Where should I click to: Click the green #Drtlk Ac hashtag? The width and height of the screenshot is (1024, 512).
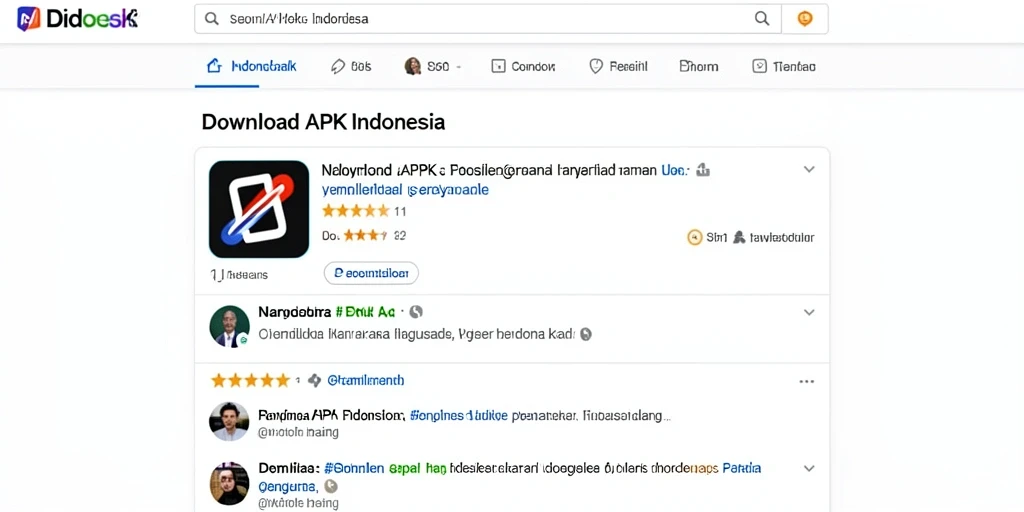coord(365,312)
